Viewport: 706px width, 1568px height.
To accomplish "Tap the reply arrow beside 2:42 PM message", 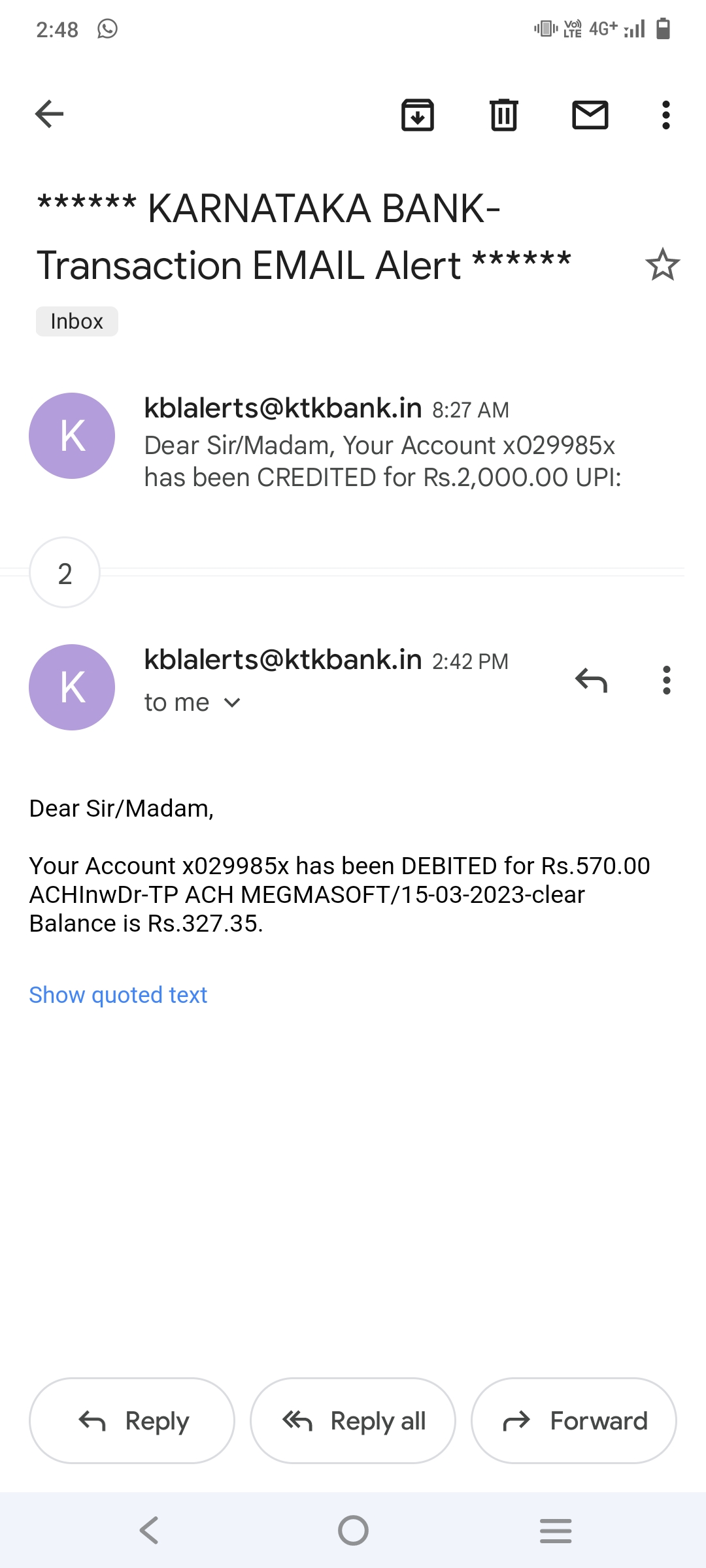I will pyautogui.click(x=591, y=681).
